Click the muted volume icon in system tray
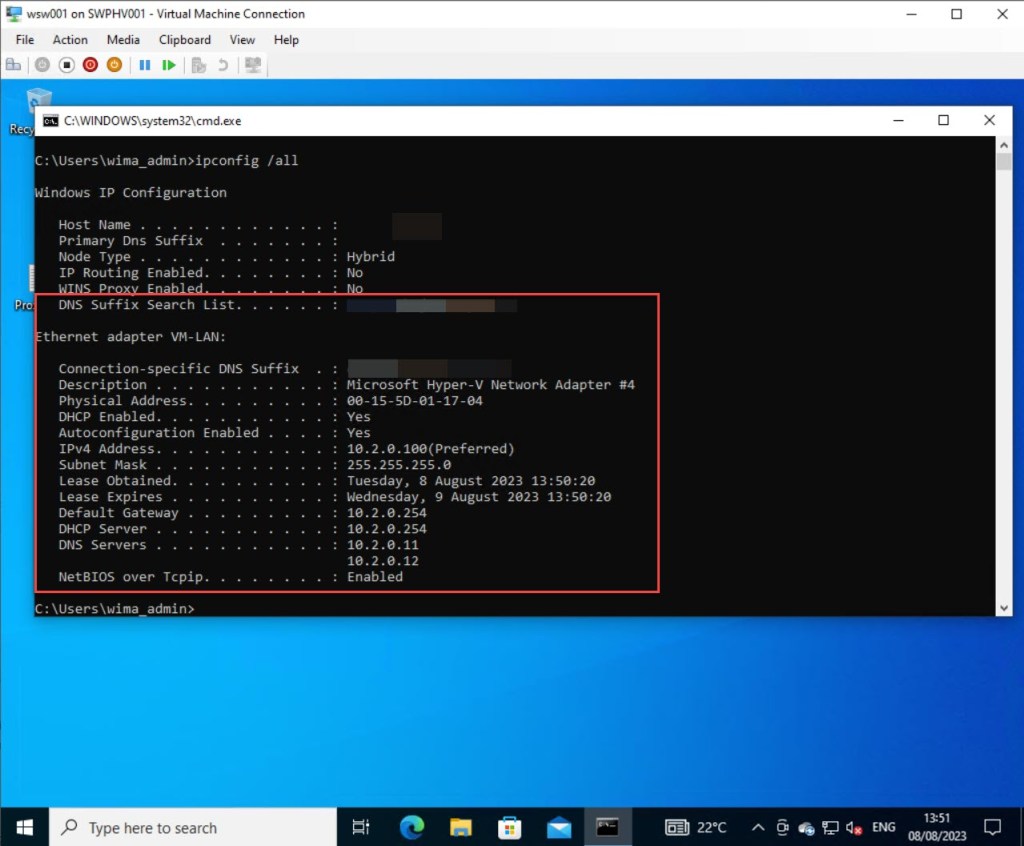Image resolution: width=1024 pixels, height=846 pixels. (x=854, y=828)
